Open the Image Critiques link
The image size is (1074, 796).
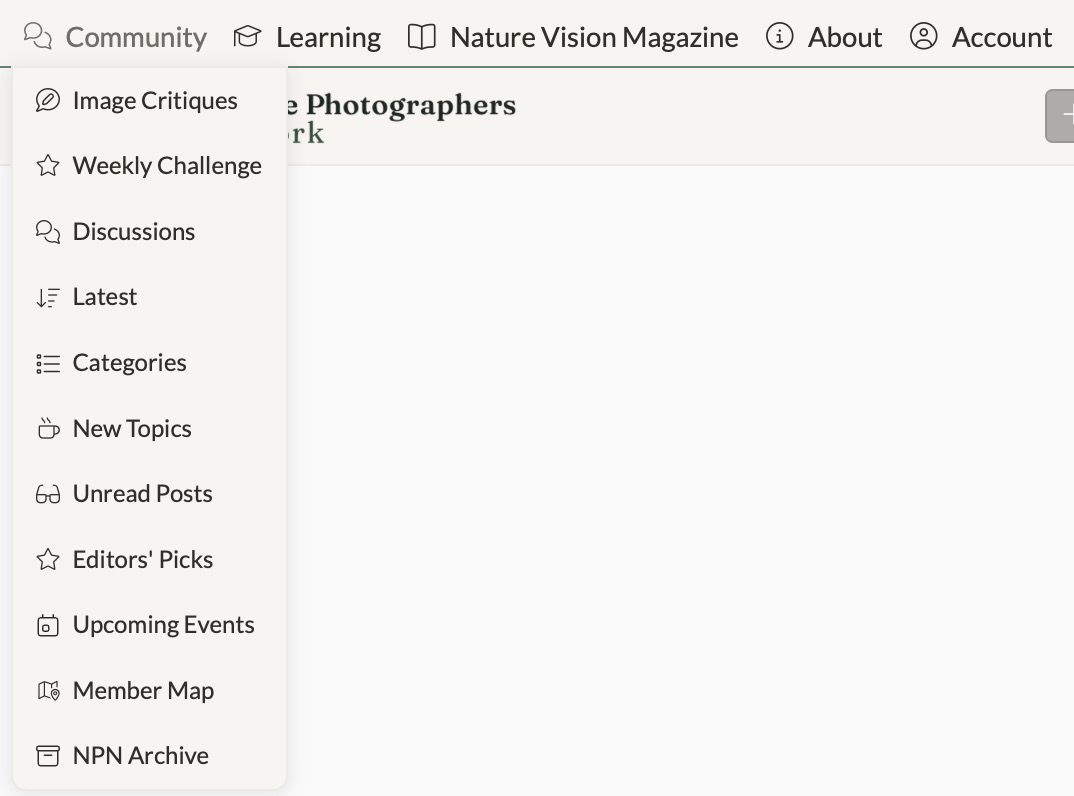(x=154, y=101)
